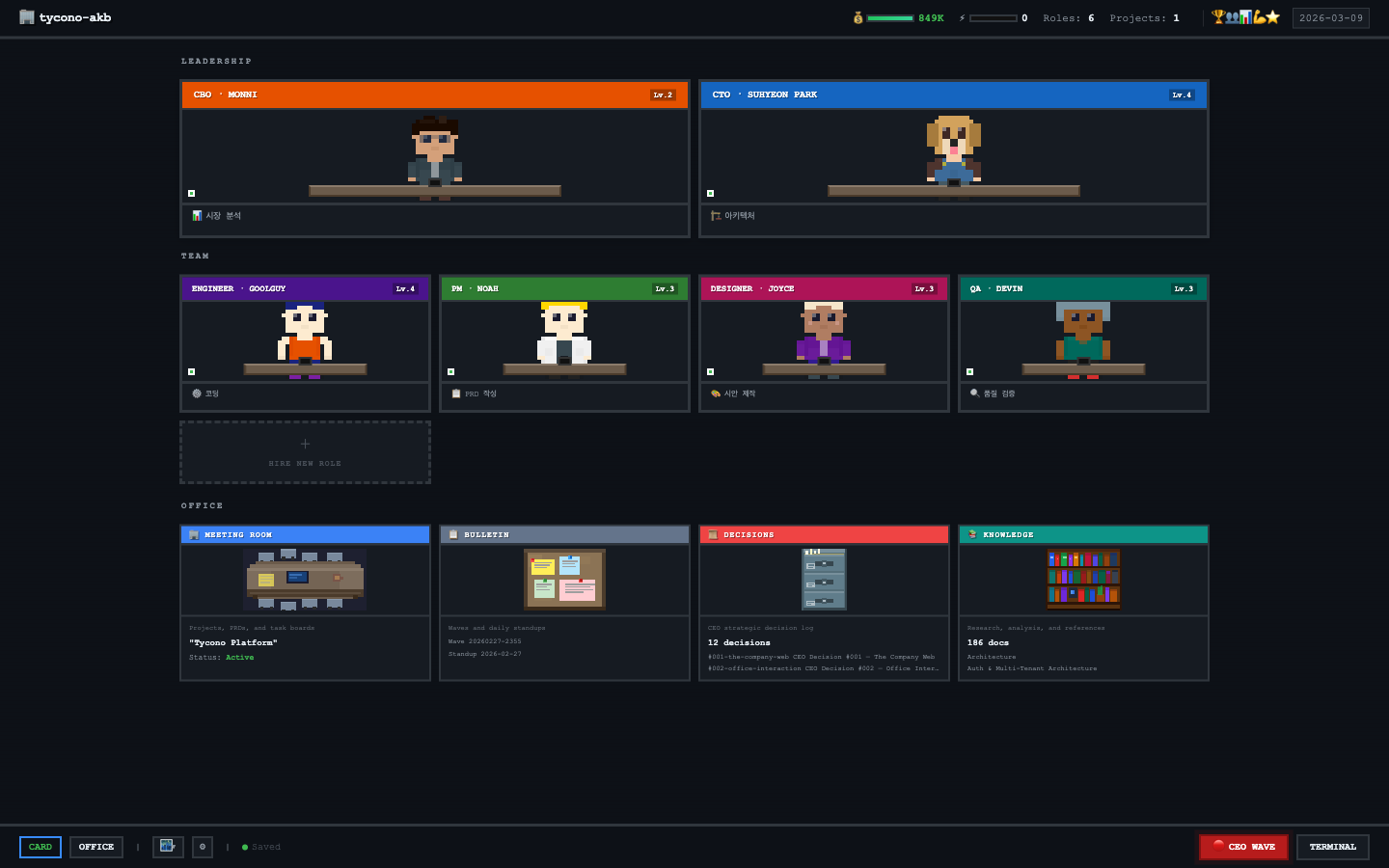
Task: Open the 2026-03-09 date selector
Action: pyautogui.click(x=1331, y=17)
